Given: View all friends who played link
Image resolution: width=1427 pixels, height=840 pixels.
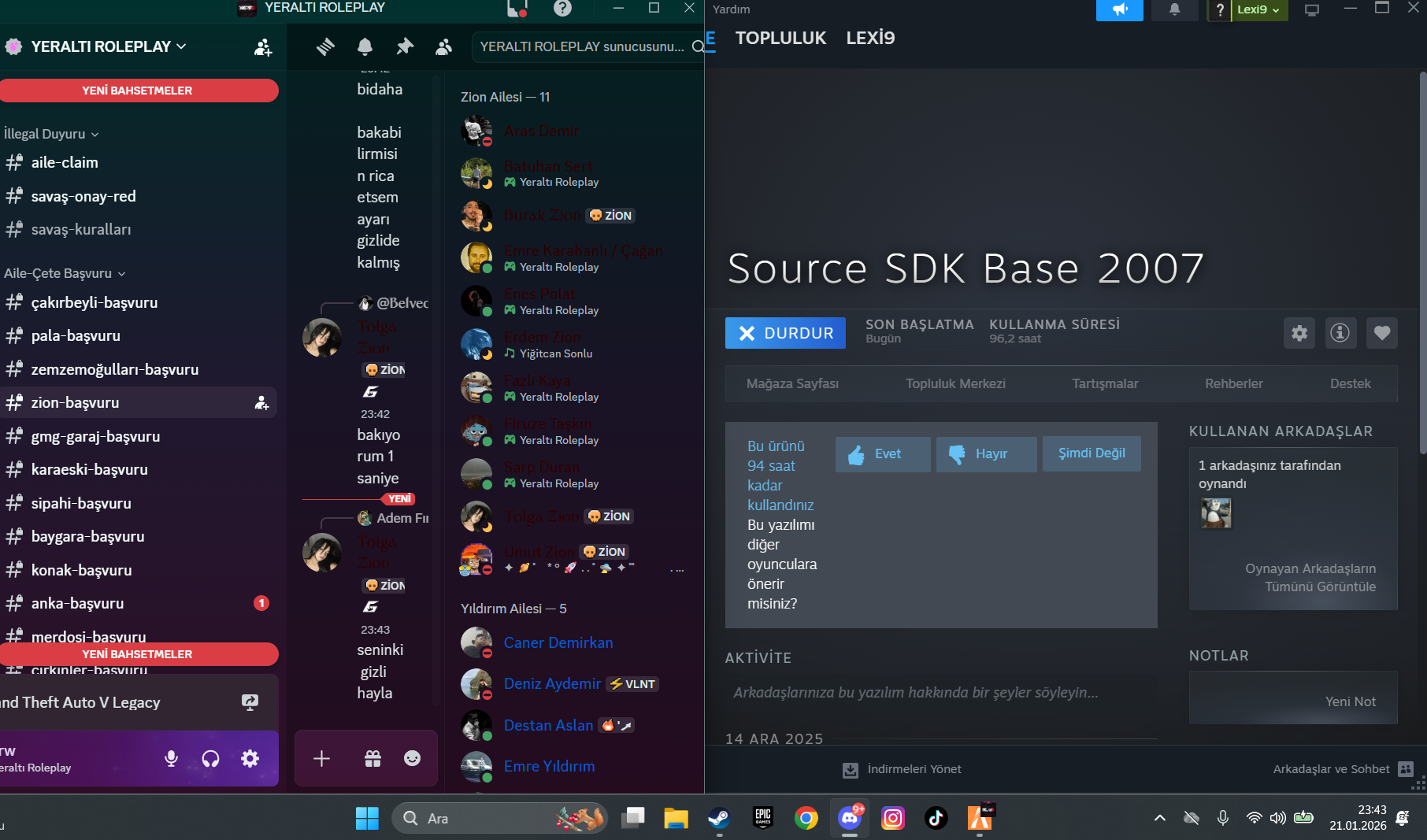Looking at the screenshot, I should [1310, 578].
